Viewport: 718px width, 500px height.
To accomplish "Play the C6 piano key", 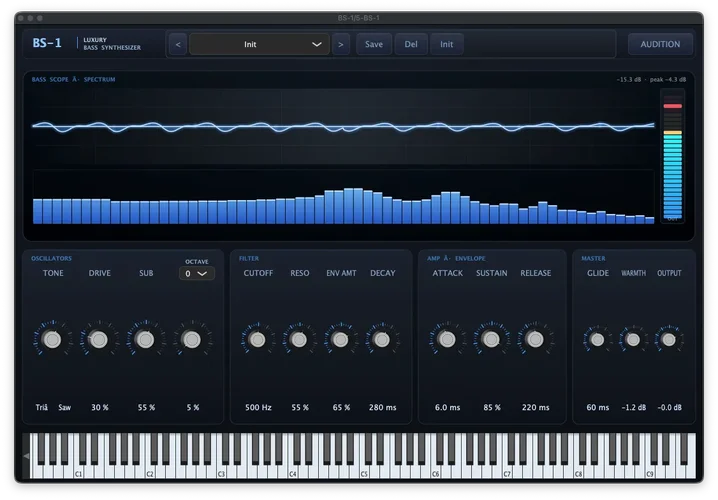I will (x=435, y=470).
